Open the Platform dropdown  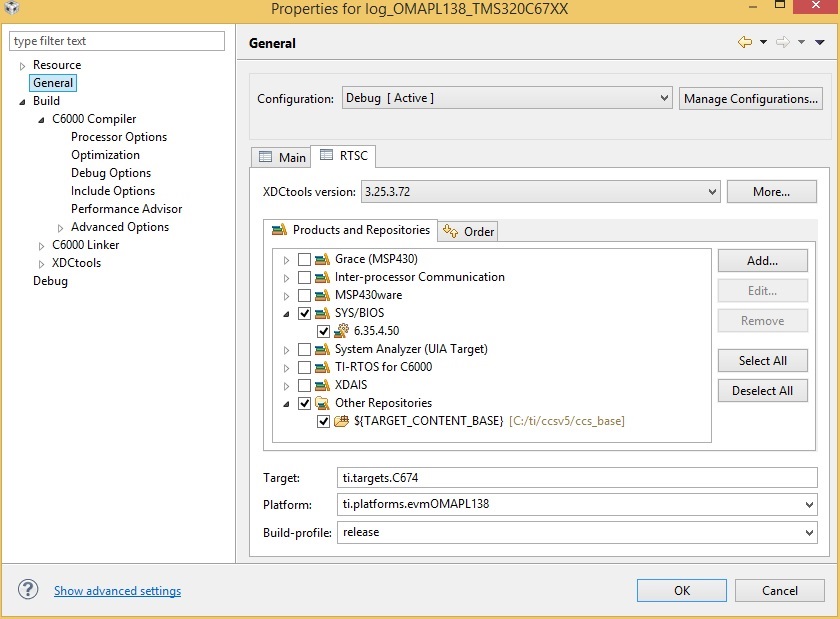(x=577, y=504)
